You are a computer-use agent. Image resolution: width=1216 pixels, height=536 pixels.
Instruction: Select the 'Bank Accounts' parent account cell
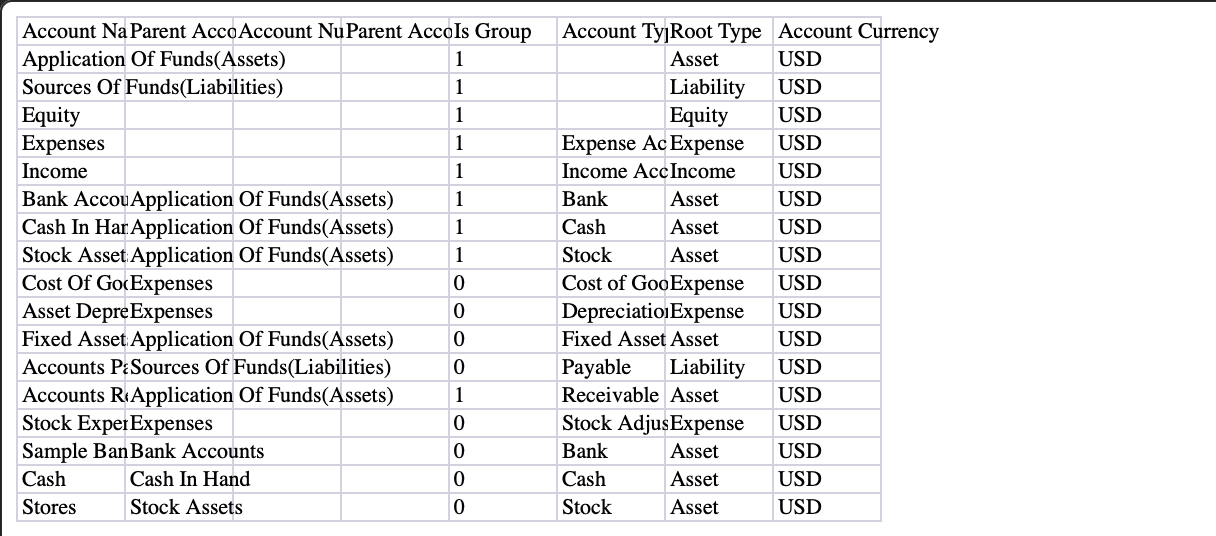coord(197,451)
